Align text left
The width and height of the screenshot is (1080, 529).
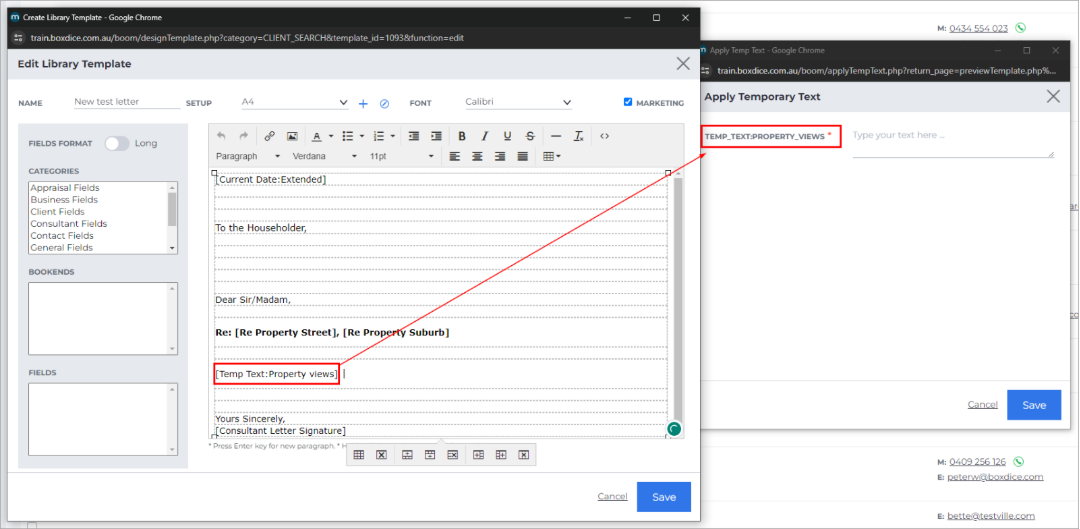click(x=455, y=156)
